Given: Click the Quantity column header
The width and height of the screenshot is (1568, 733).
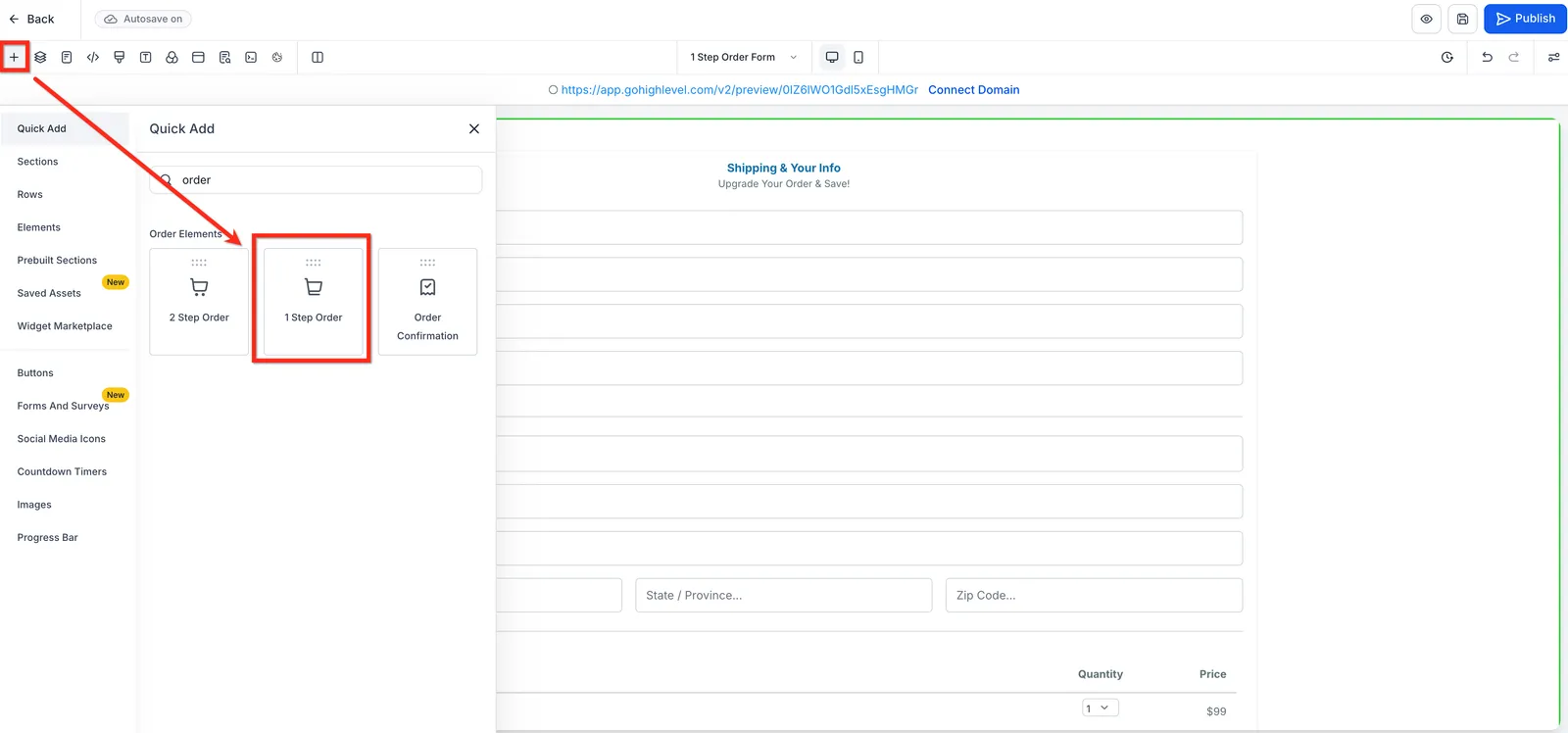Looking at the screenshot, I should (1101, 674).
